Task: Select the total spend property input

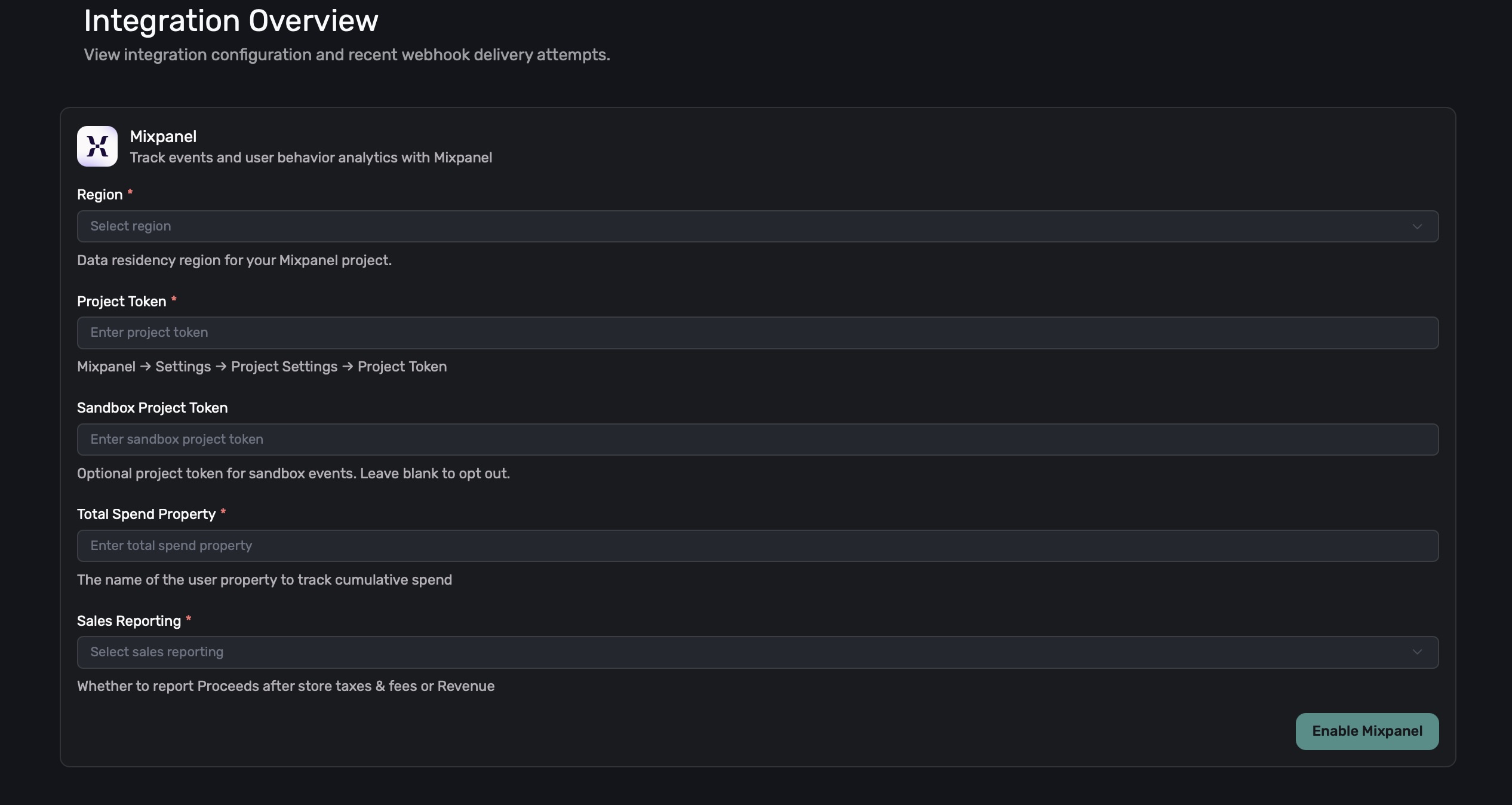Action: coord(757,546)
